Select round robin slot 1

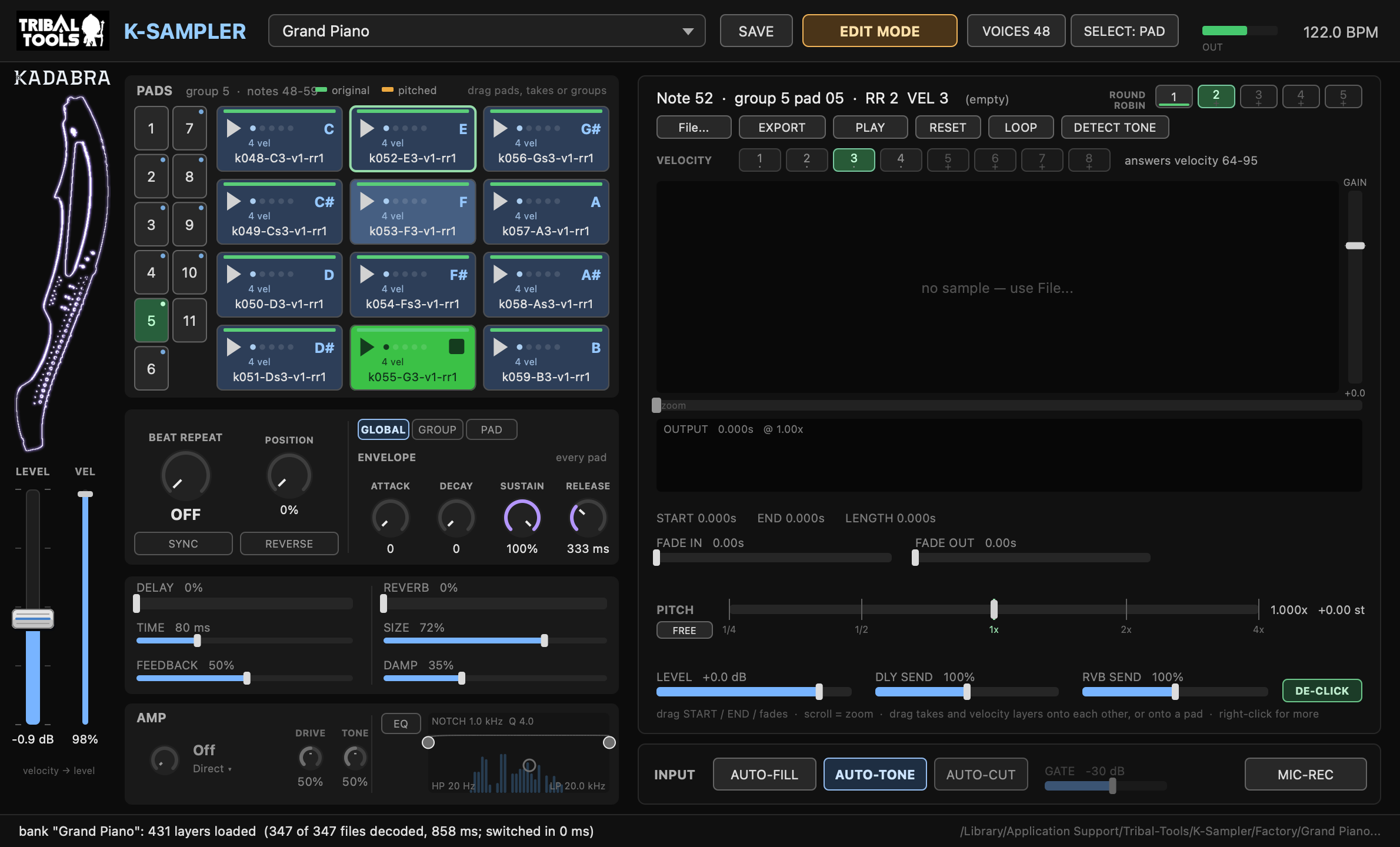coord(1174,96)
